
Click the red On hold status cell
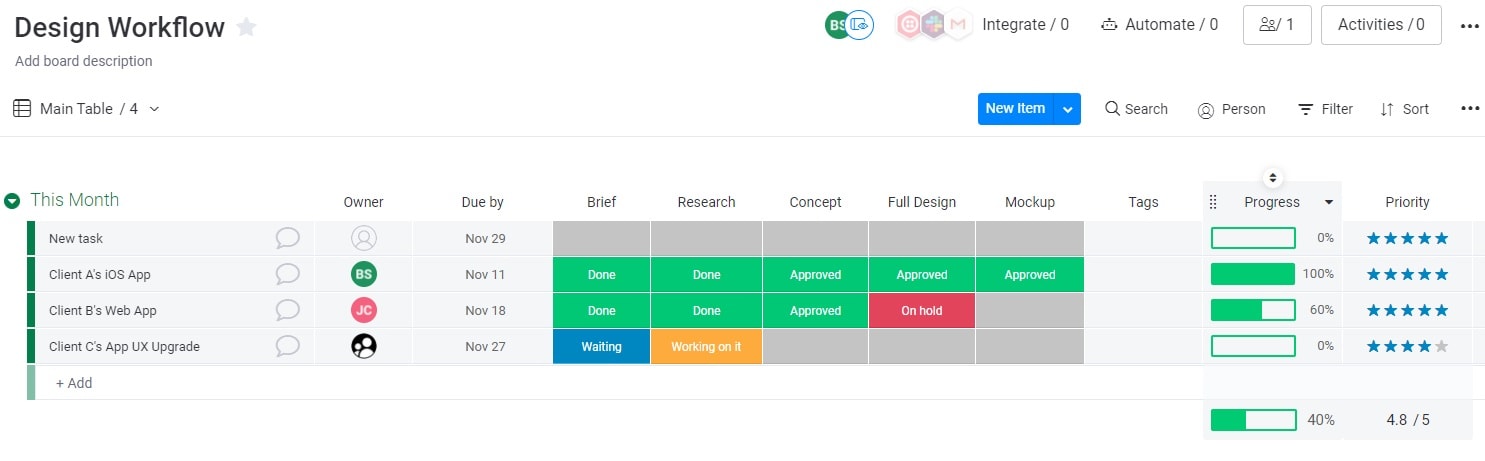tap(922, 310)
